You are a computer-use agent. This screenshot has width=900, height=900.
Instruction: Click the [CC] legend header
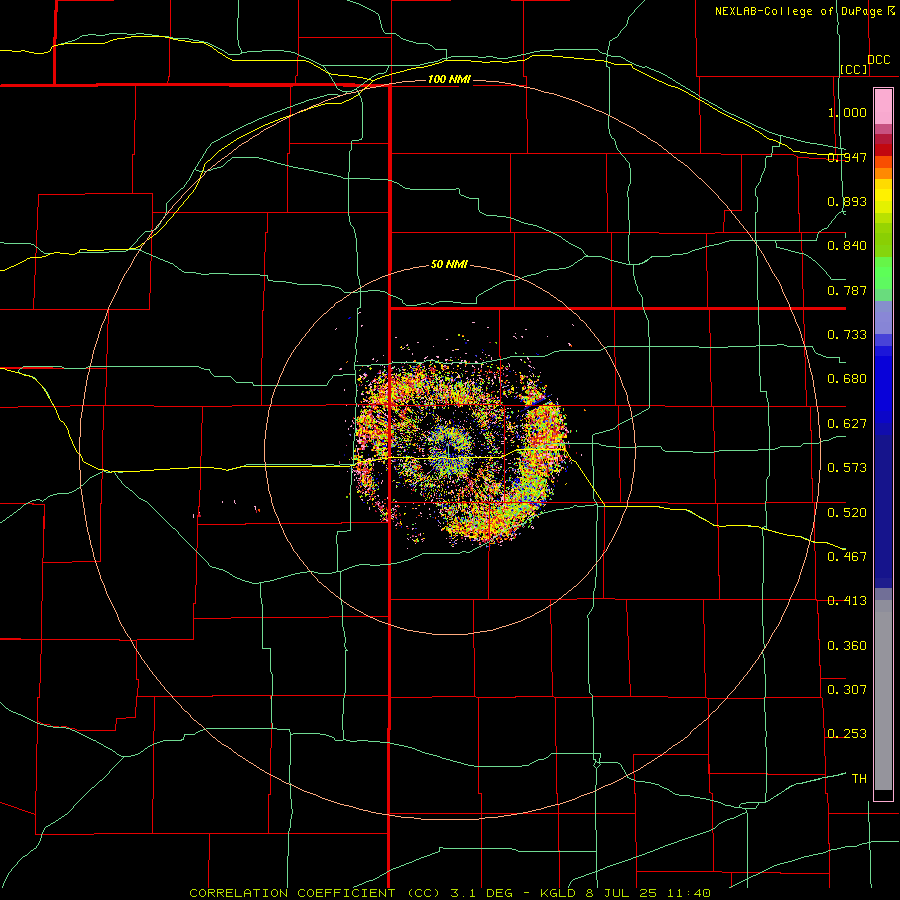coord(854,70)
